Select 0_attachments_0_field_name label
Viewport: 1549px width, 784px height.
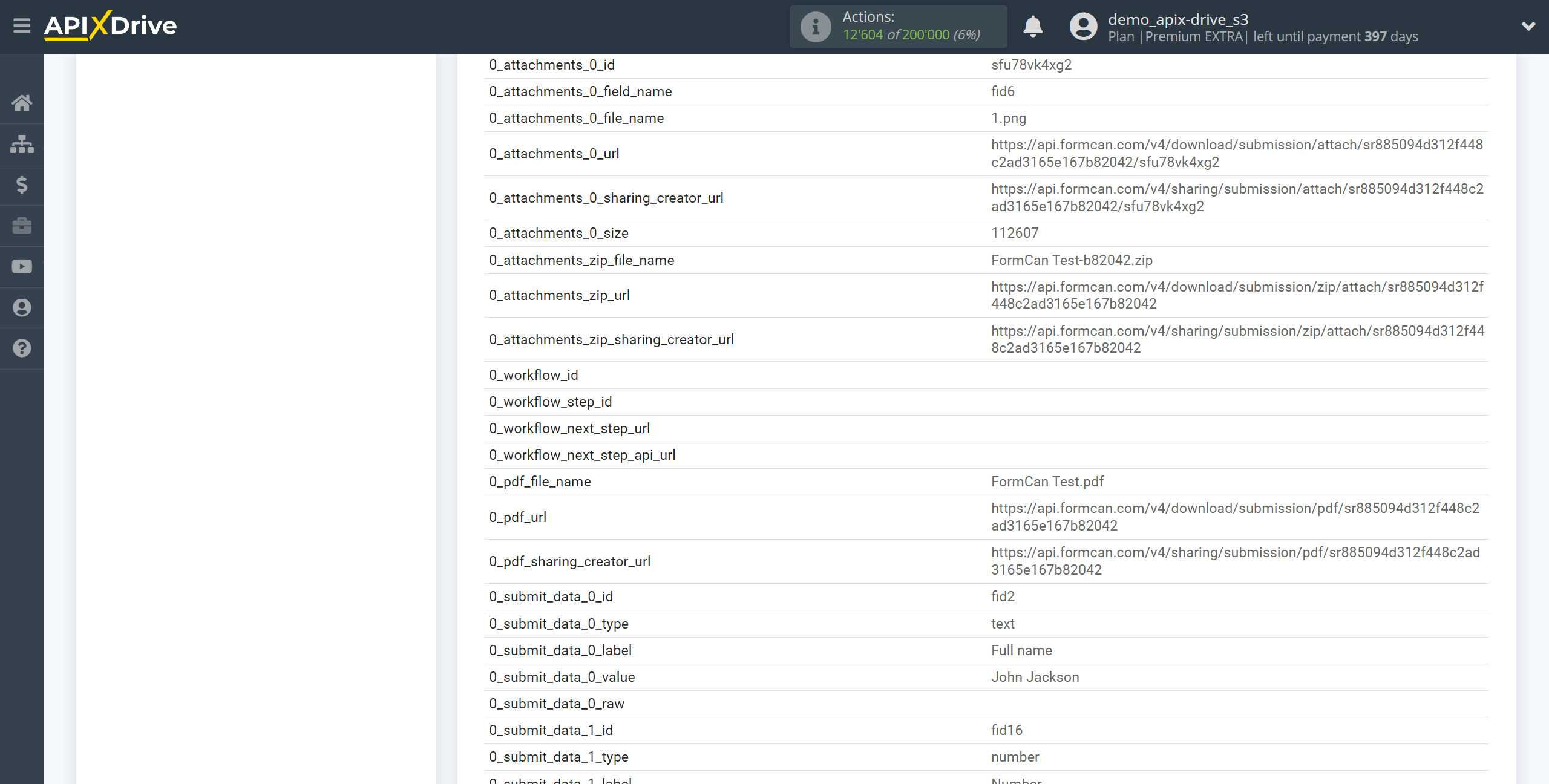point(580,92)
